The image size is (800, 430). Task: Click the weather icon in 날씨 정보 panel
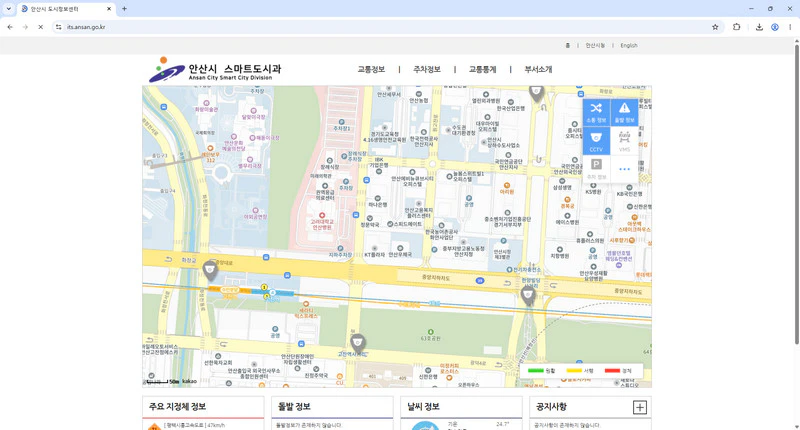tap(425, 426)
